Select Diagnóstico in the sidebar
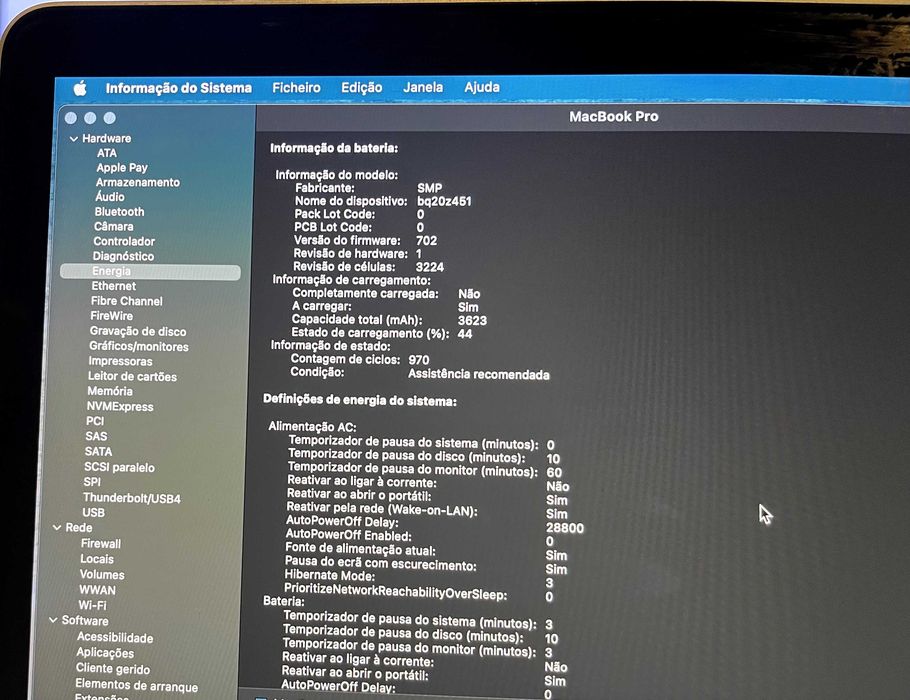This screenshot has width=910, height=700. (x=123, y=256)
